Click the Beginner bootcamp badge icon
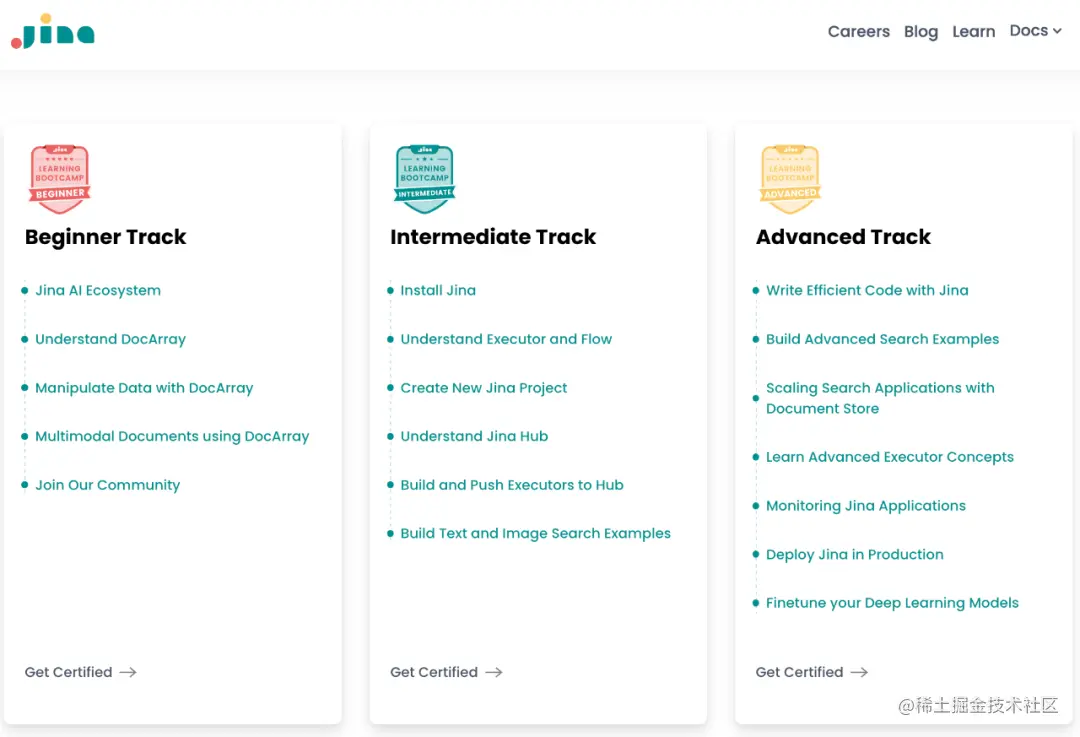Image resolution: width=1080 pixels, height=737 pixels. 60,179
